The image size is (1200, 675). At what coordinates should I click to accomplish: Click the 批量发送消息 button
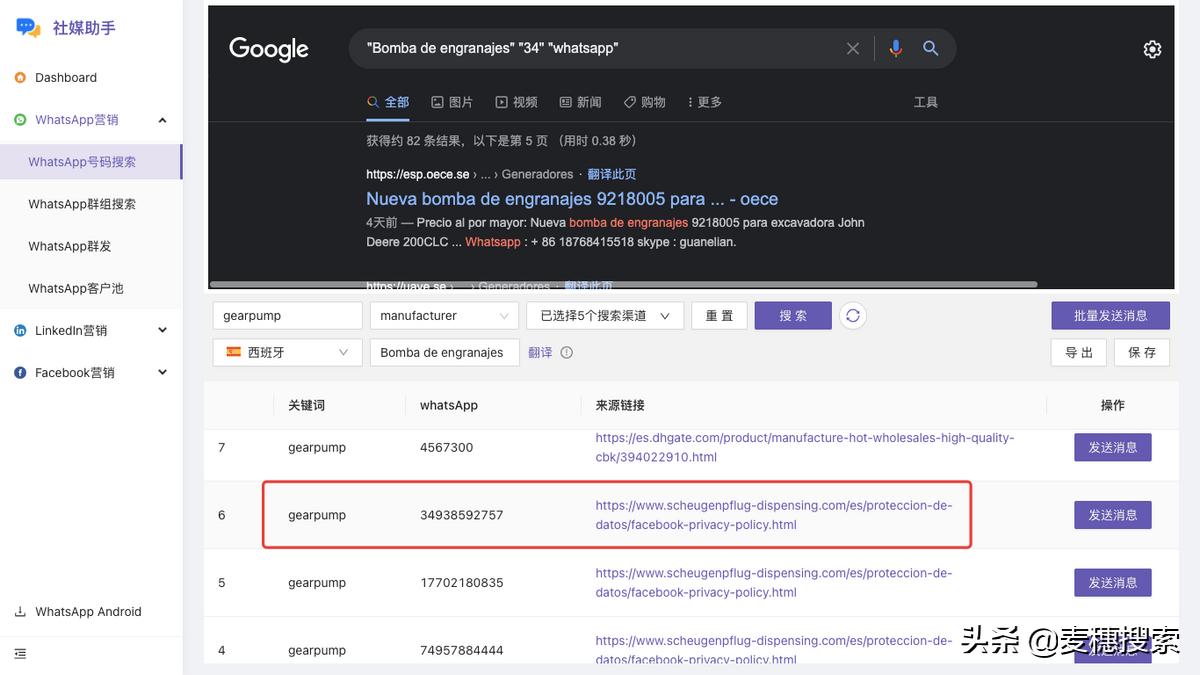click(1110, 316)
